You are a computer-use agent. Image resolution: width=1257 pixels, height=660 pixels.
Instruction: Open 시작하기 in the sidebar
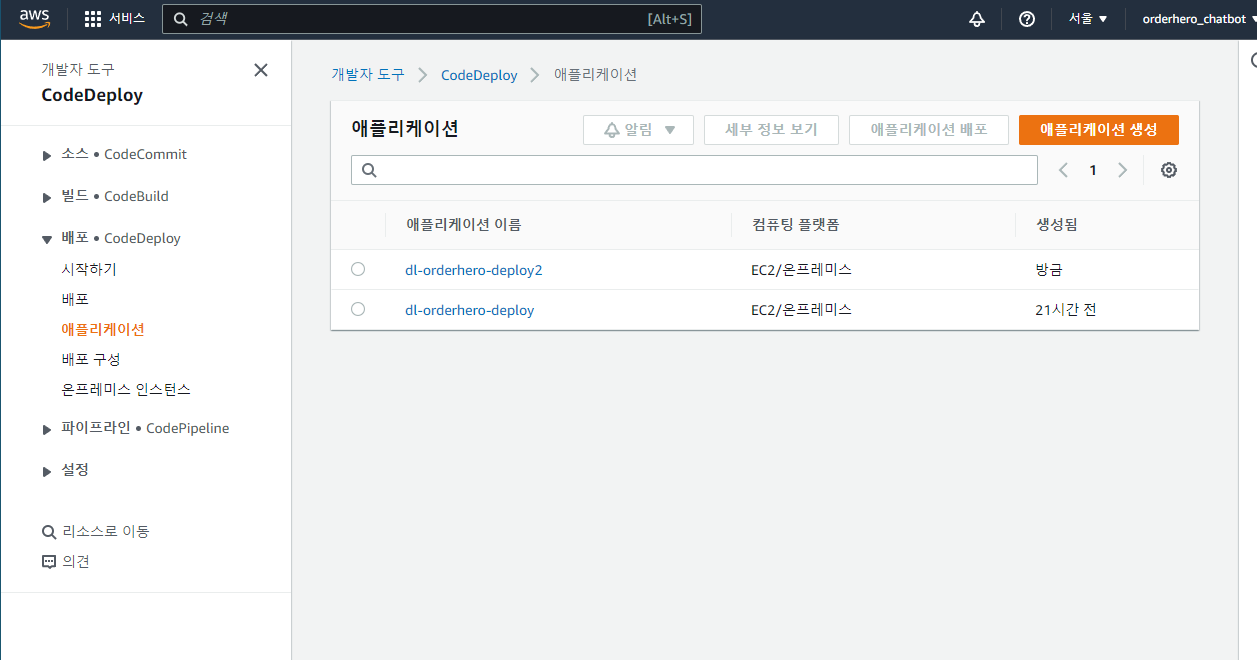[x=89, y=269]
